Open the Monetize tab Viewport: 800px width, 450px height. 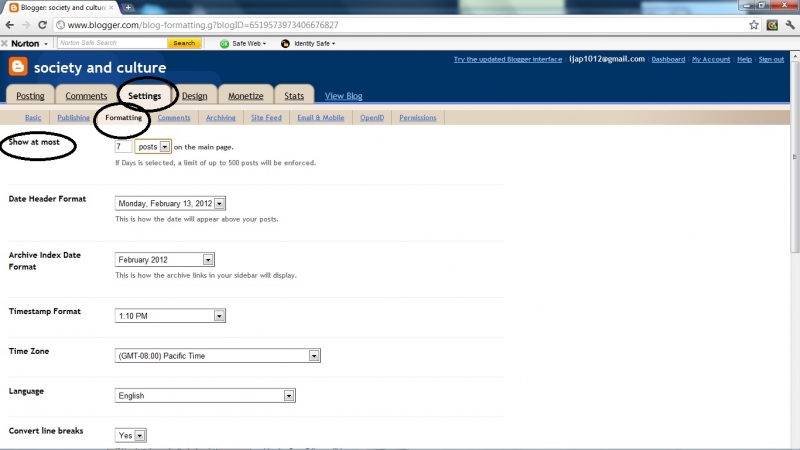(245, 96)
